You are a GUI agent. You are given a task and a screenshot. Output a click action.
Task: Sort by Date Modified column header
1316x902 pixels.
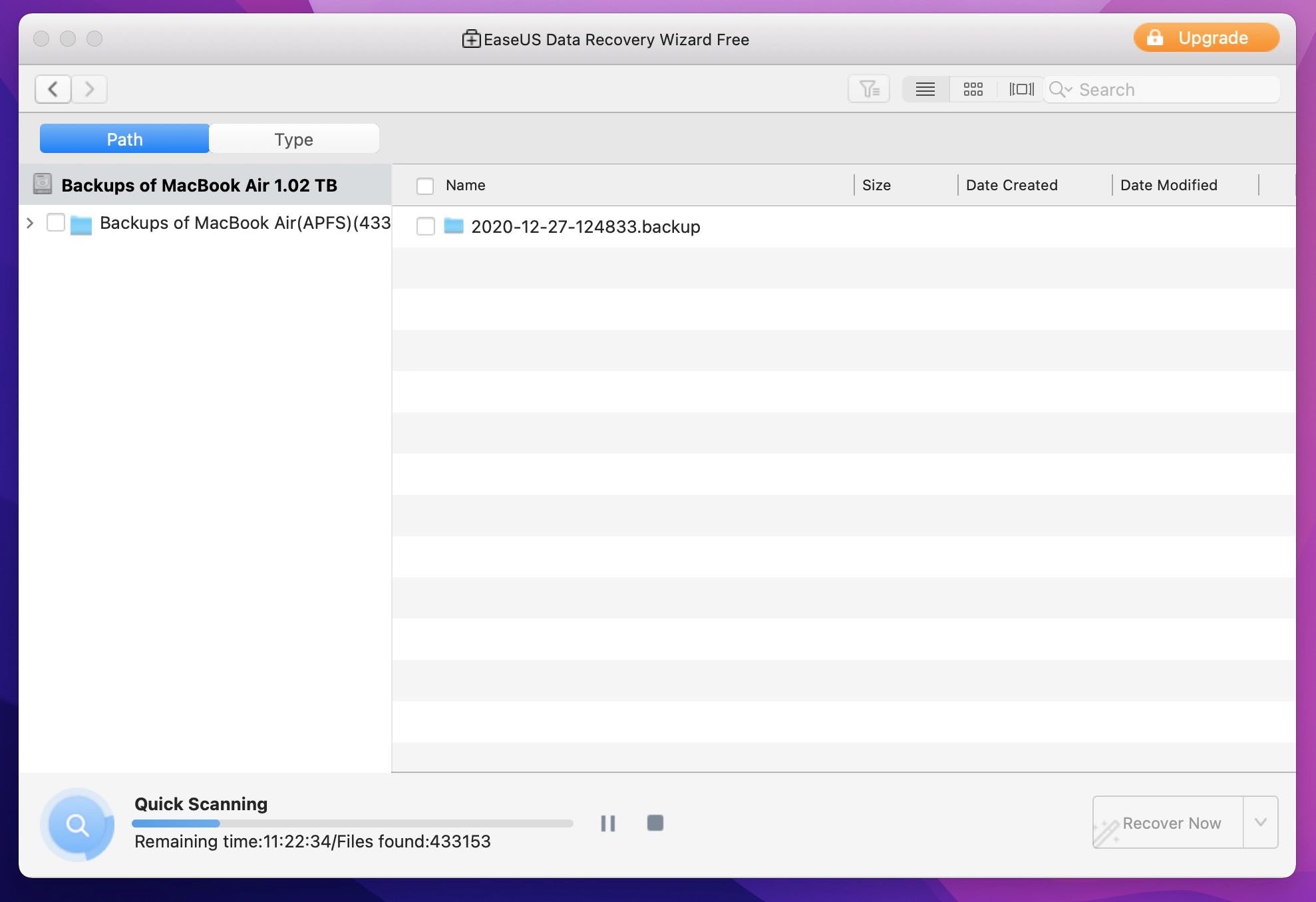pos(1169,185)
